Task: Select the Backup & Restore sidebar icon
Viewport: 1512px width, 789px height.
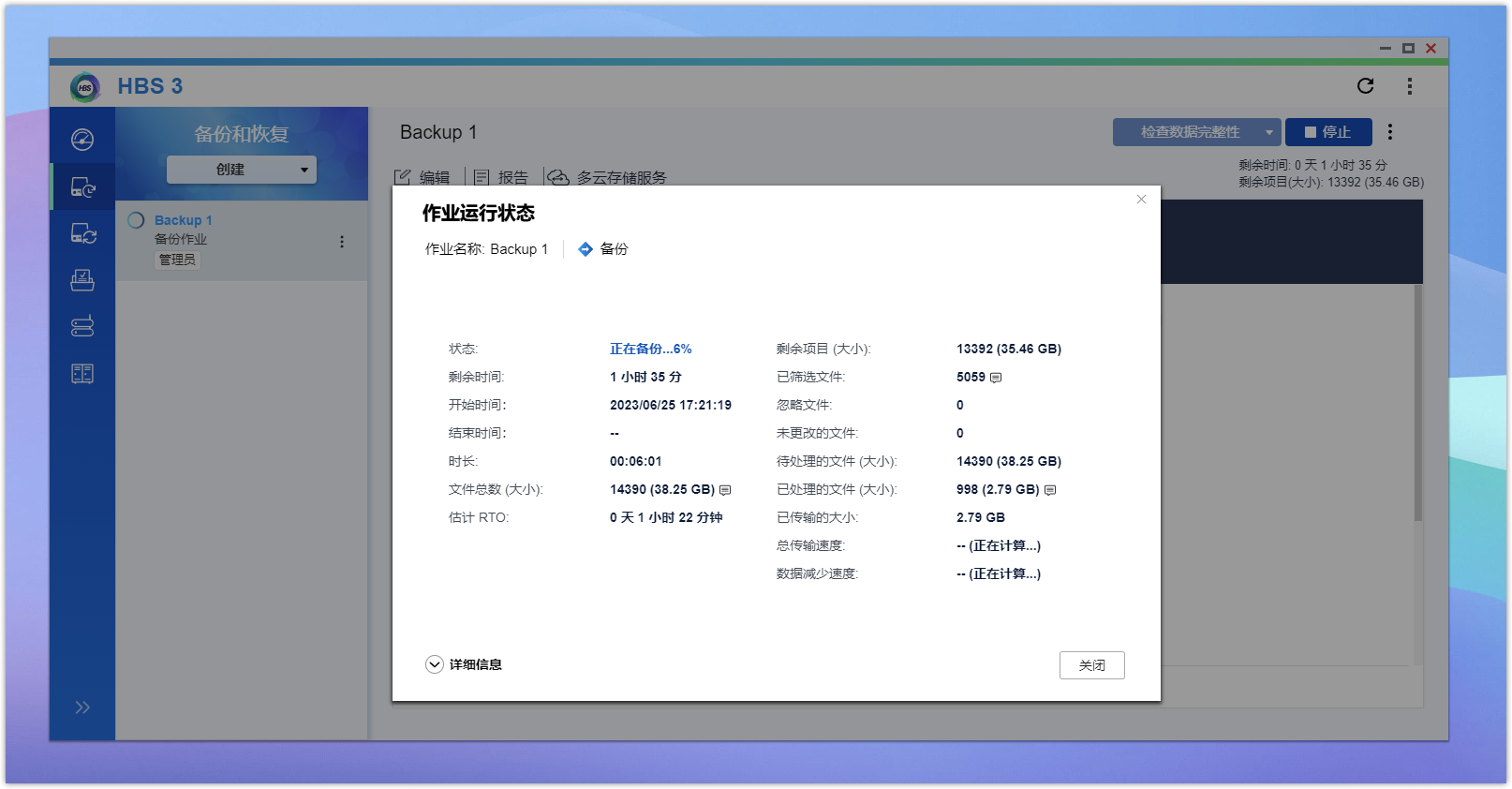Action: pyautogui.click(x=82, y=187)
